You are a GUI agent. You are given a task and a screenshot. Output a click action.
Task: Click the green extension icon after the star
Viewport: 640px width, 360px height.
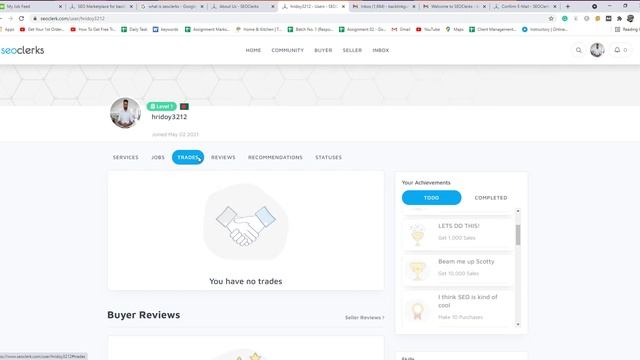point(564,18)
